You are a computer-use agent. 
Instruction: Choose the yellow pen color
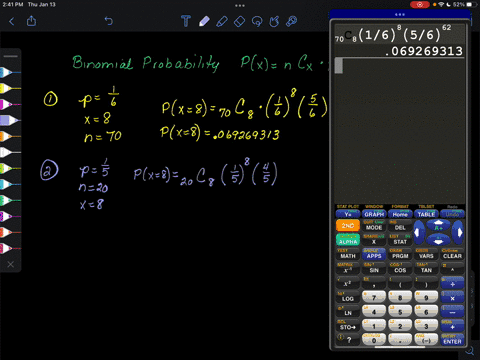coord(9,88)
